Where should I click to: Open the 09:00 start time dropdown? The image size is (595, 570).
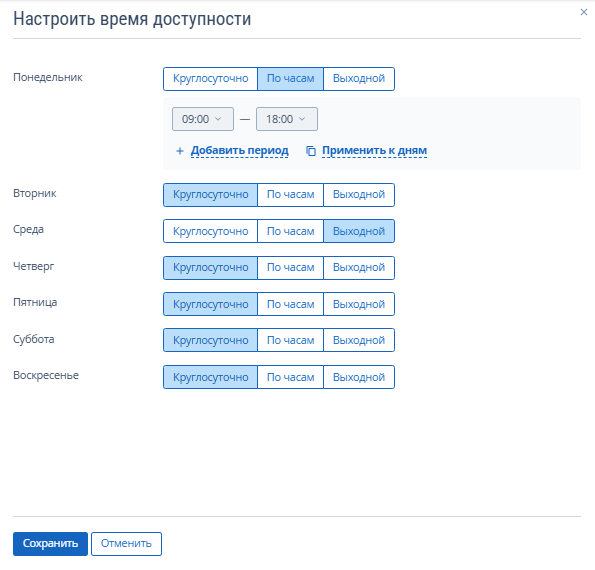[203, 119]
